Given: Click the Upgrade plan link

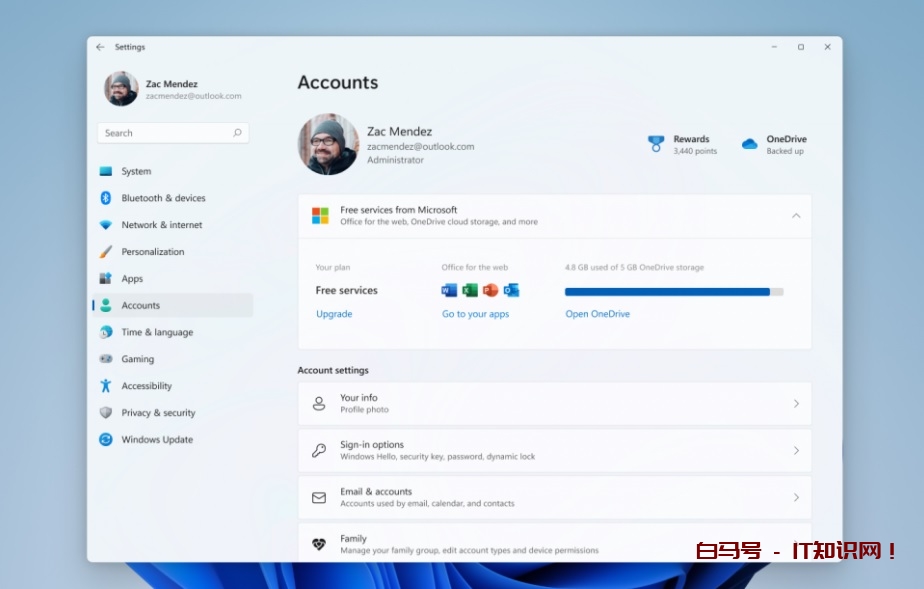Looking at the screenshot, I should pos(334,314).
